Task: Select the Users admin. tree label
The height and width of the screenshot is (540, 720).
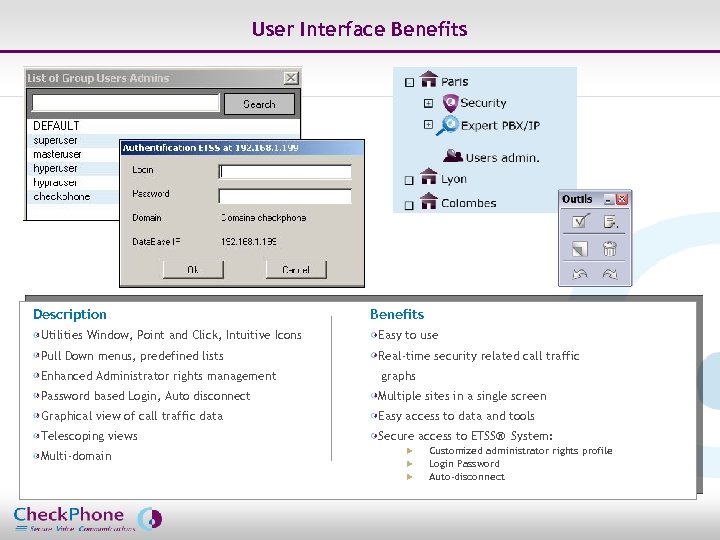Action: [502, 158]
